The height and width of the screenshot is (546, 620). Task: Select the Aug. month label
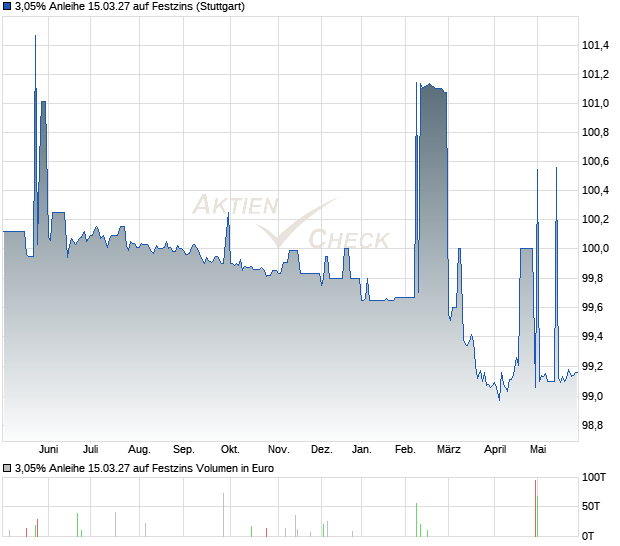pyautogui.click(x=139, y=450)
